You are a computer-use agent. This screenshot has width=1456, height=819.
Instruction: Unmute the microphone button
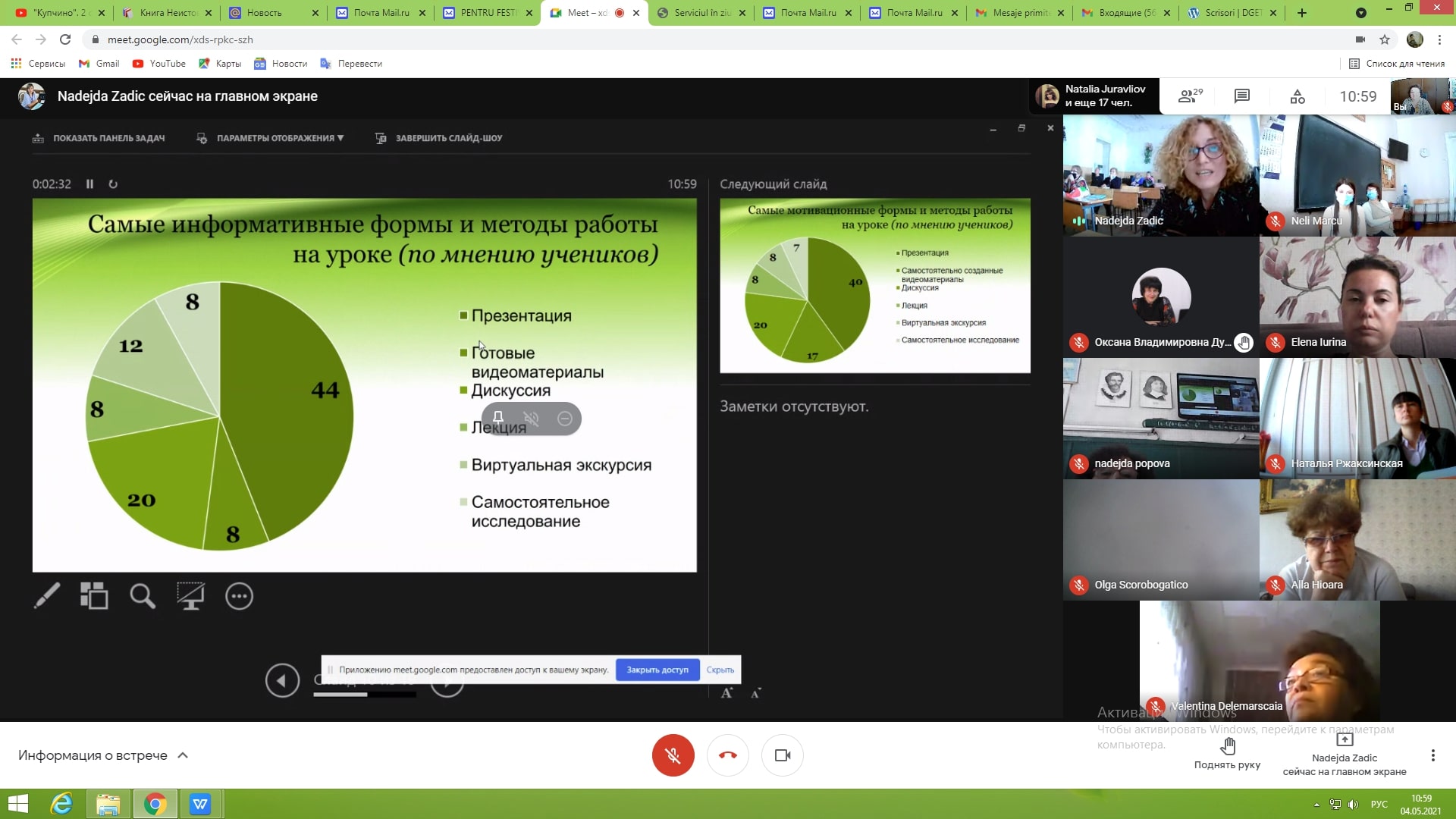click(x=673, y=755)
